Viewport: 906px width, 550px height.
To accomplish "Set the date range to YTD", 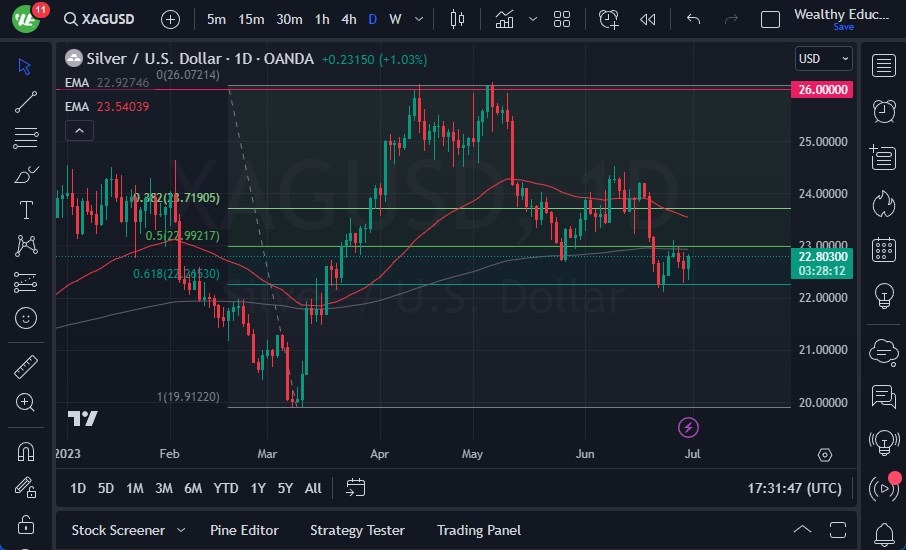I will point(226,488).
